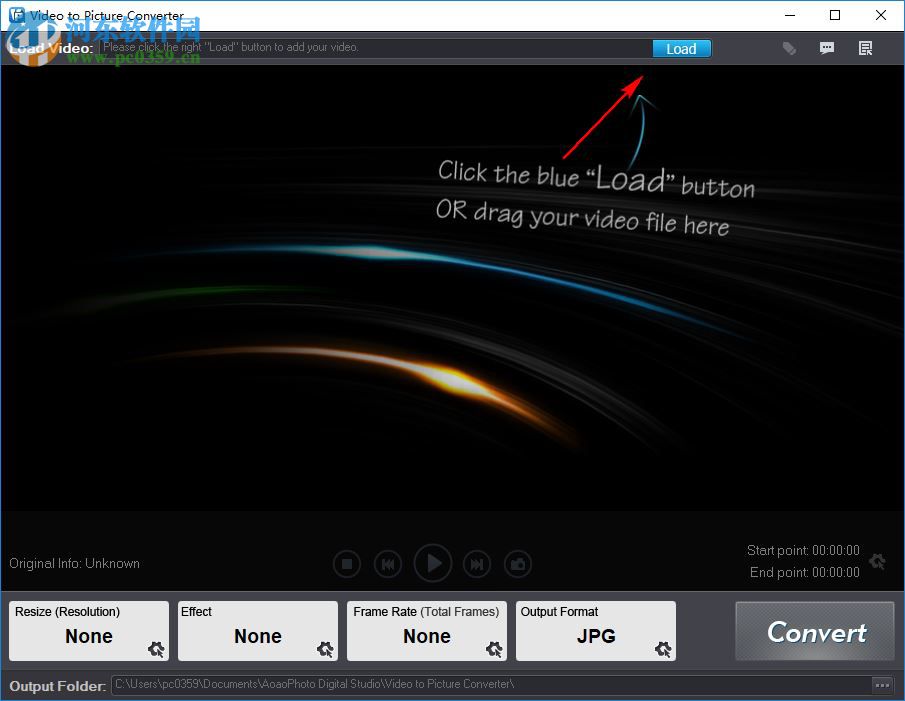Viewport: 905px width, 701px height.
Task: Take a snapshot with the camera icon
Action: 518,563
